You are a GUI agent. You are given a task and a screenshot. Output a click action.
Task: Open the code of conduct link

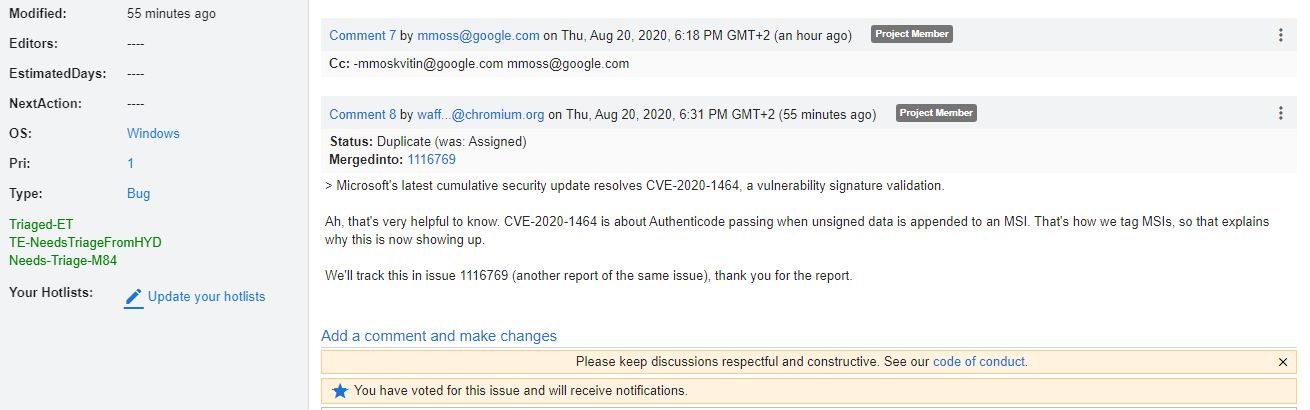coord(980,362)
